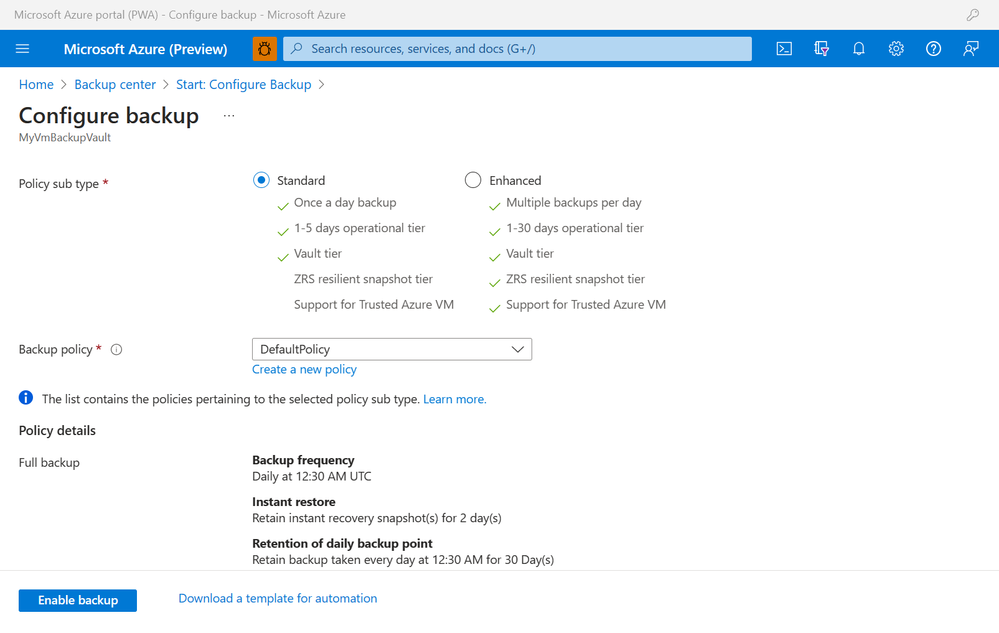The image size is (999, 633).
Task: Click the orange preview bug icon
Action: coord(264,48)
